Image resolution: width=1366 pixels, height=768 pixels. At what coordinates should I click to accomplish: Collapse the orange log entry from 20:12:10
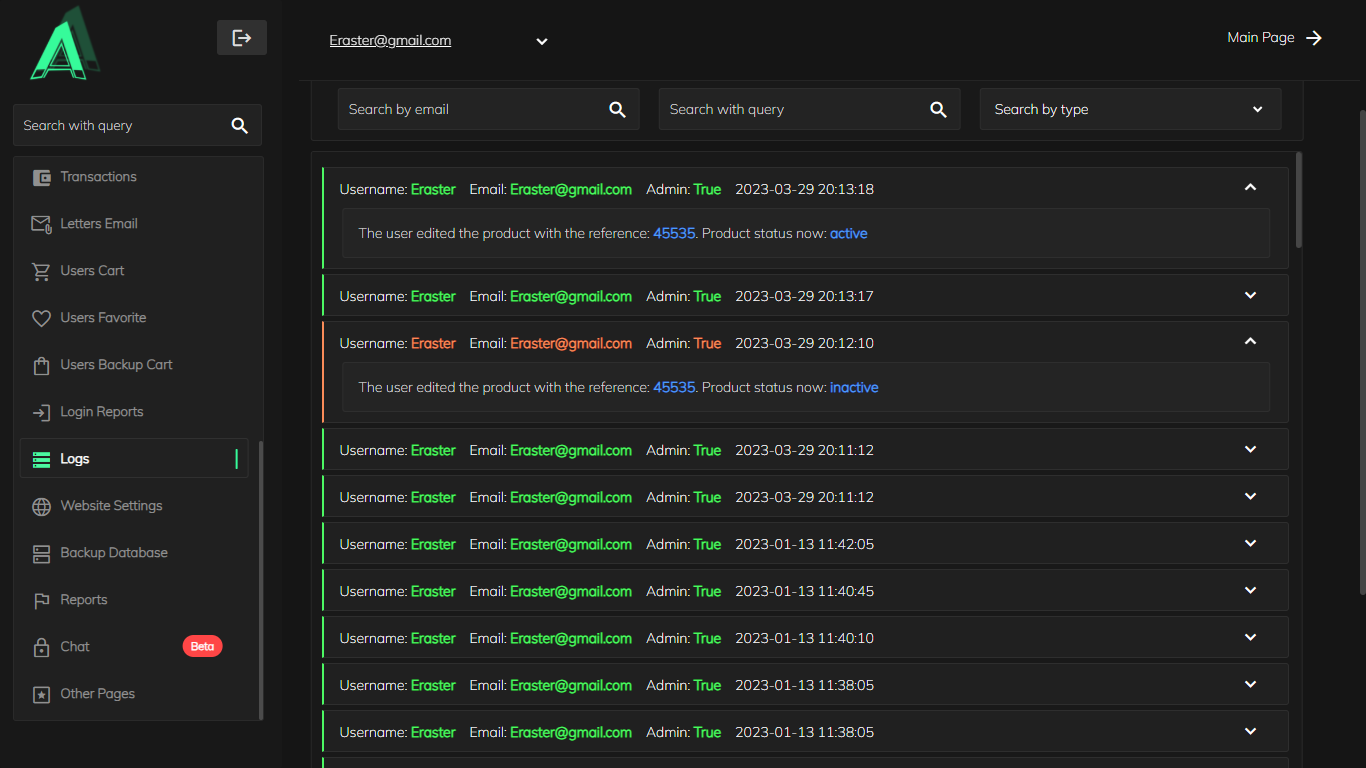1249,342
